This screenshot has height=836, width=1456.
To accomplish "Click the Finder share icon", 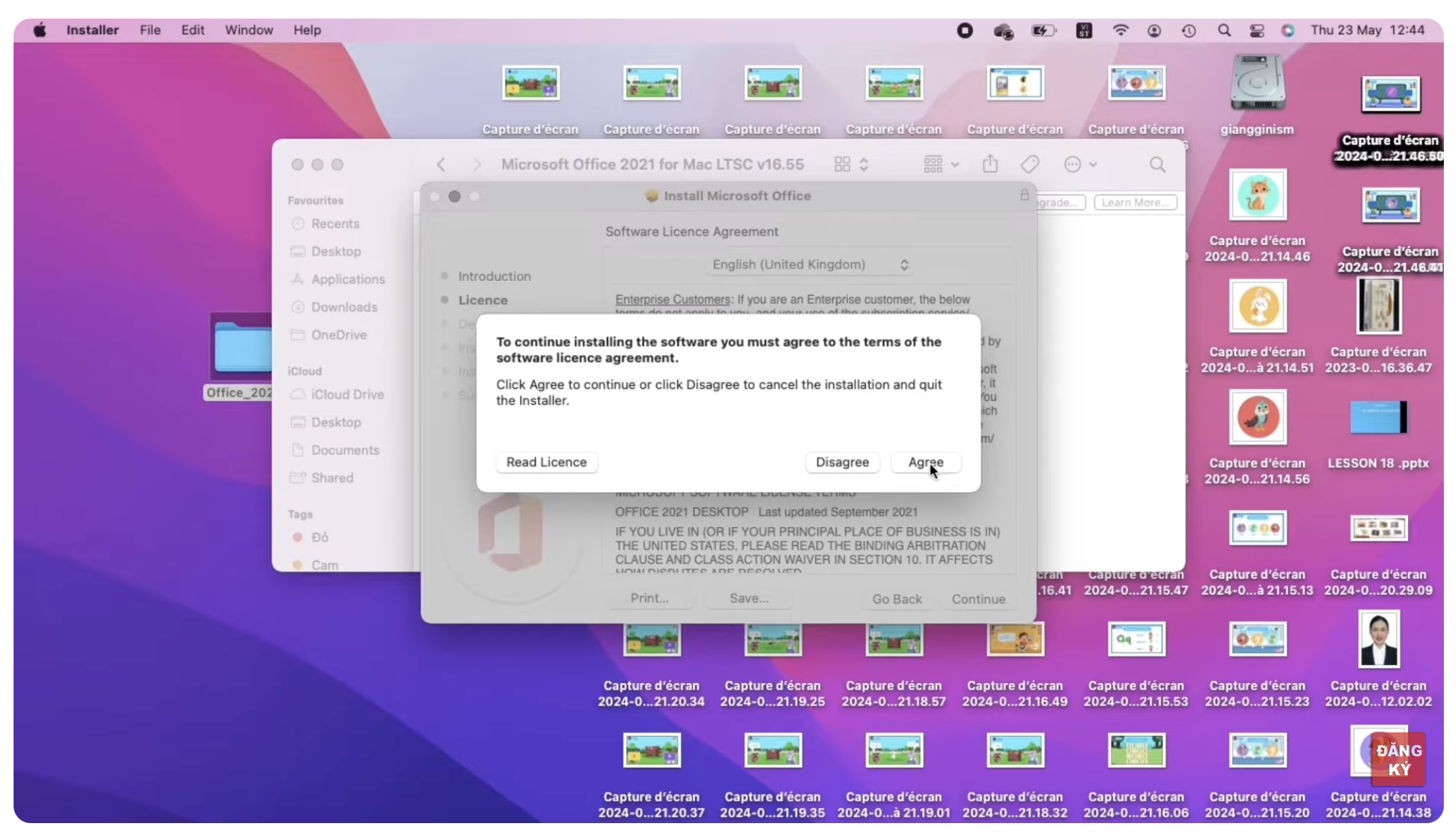I will (989, 164).
